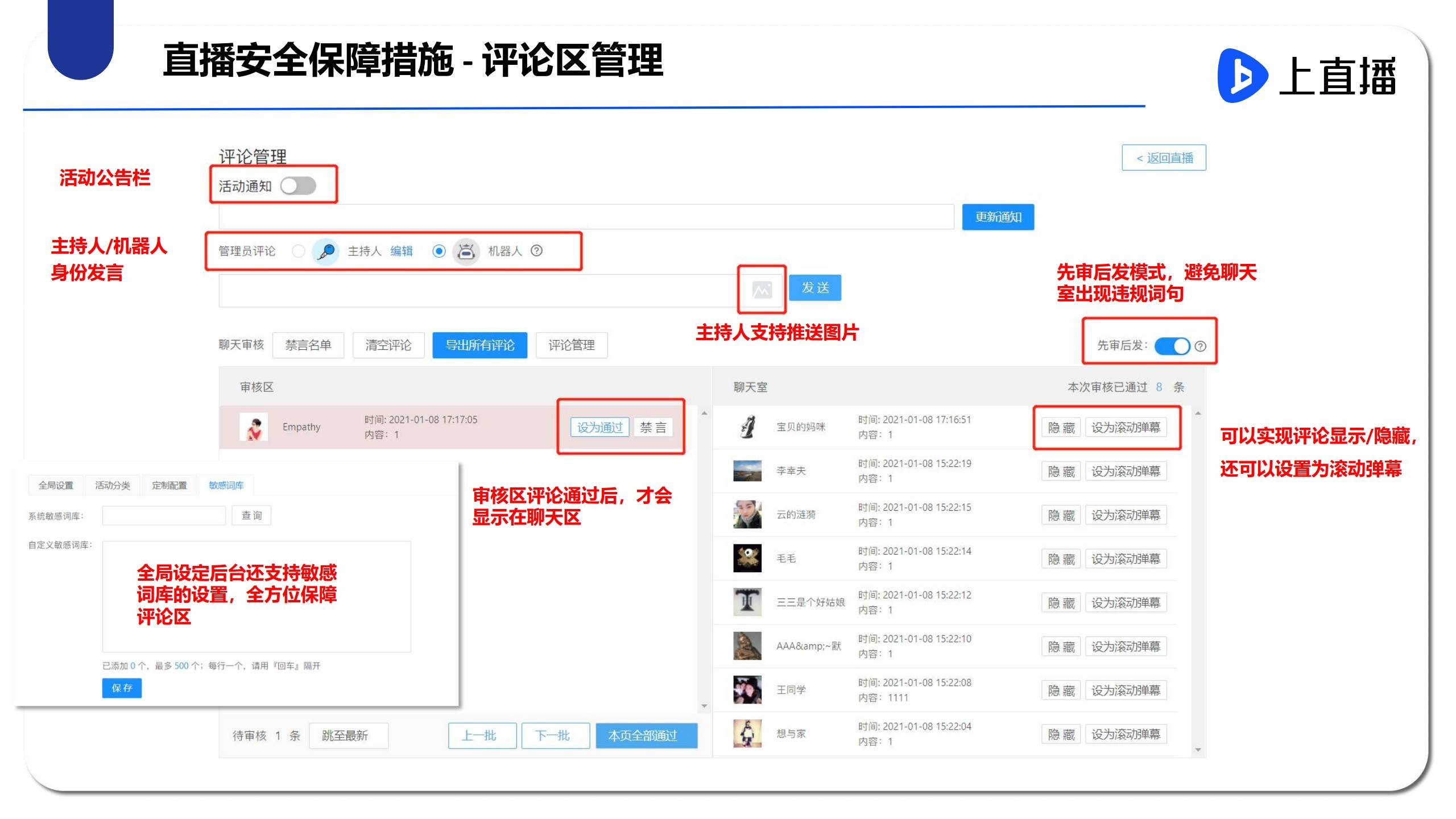Viewport: 1456px width, 819px height.
Task: Open the 评论管理 tab button
Action: (x=572, y=345)
